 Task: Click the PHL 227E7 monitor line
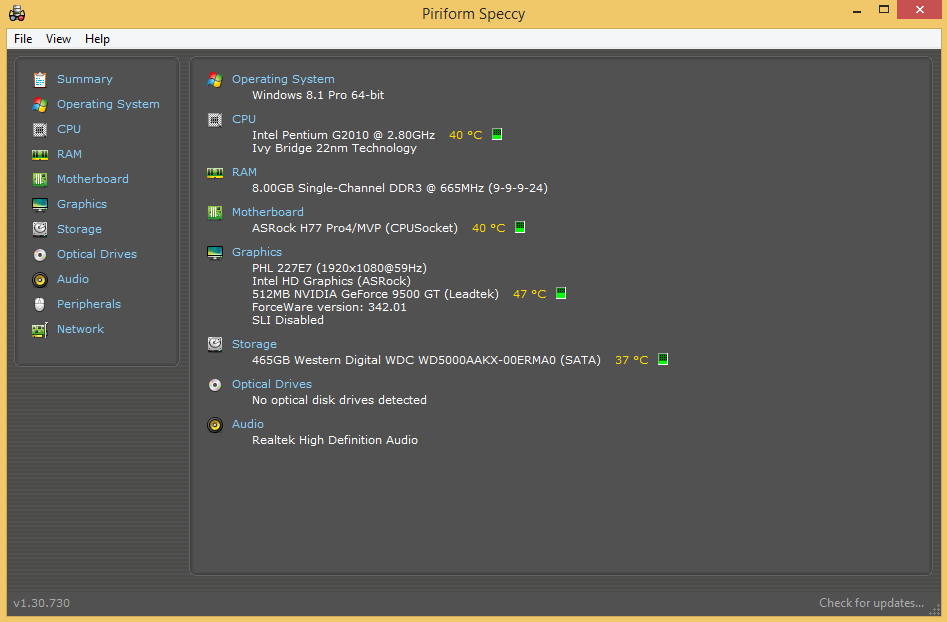click(339, 268)
